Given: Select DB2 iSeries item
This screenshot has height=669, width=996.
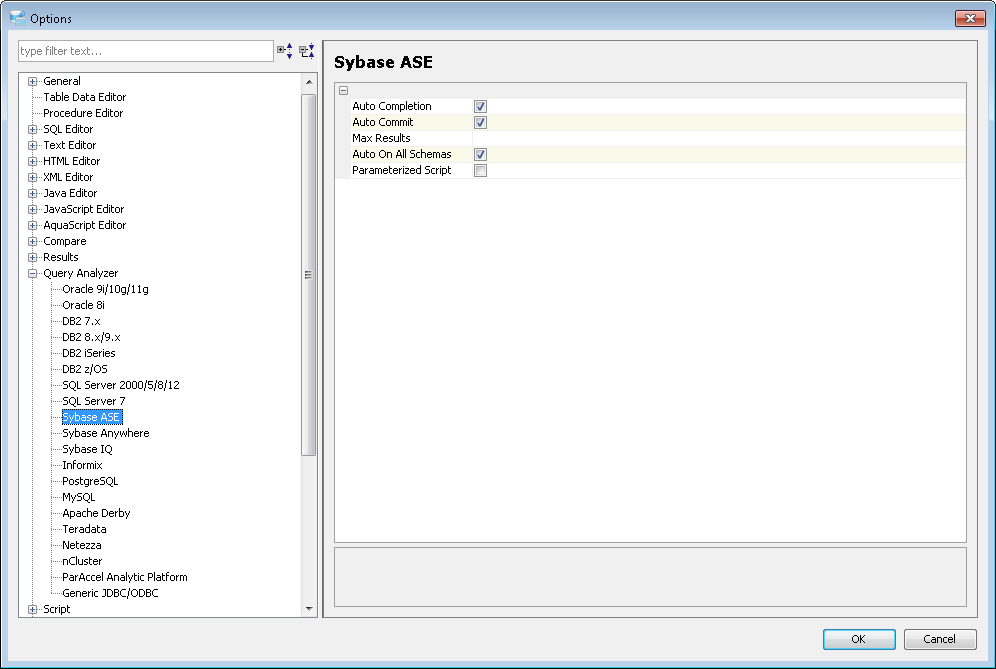Looking at the screenshot, I should (x=89, y=353).
